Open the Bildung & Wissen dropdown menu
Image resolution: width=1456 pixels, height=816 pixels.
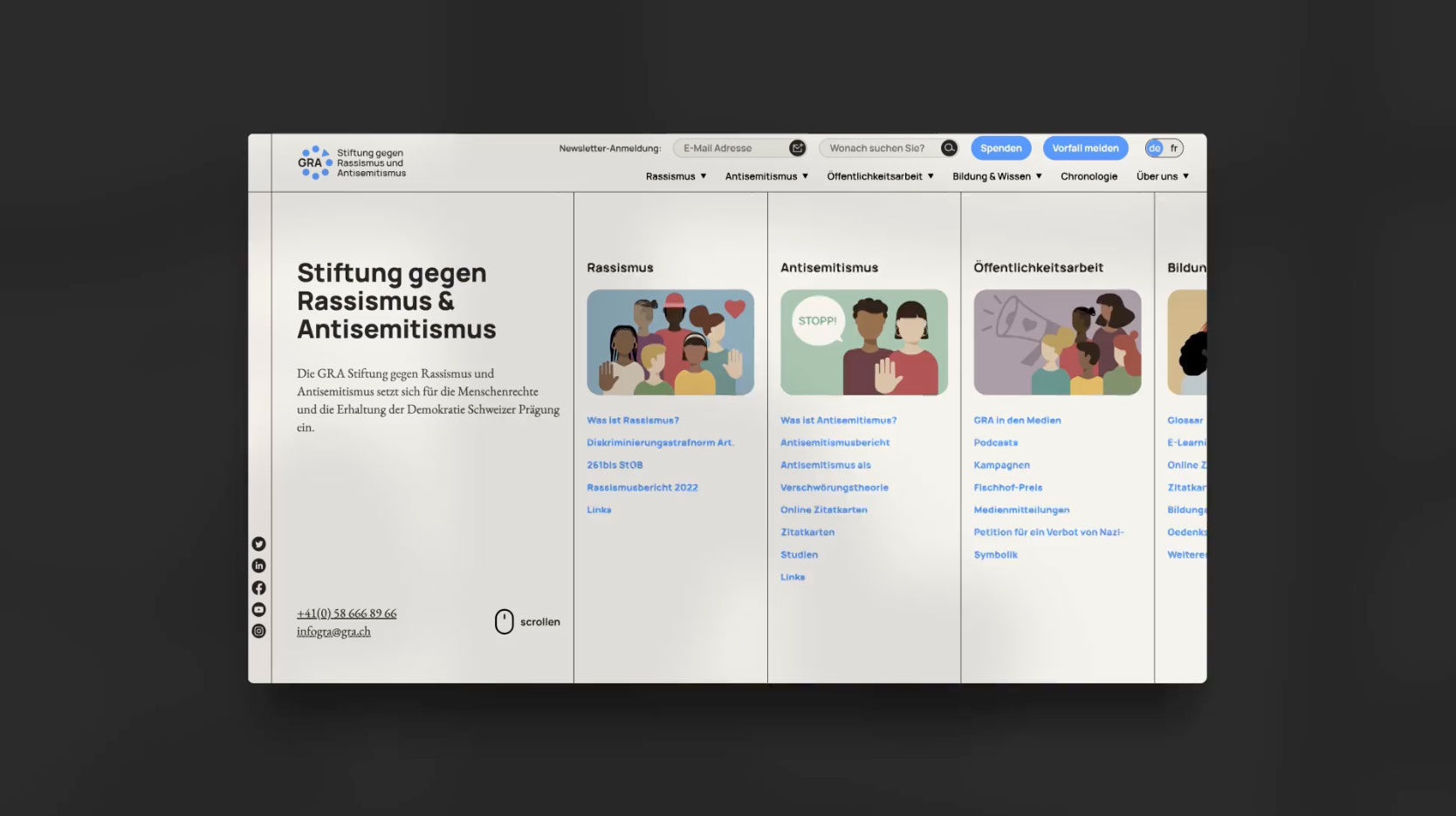pos(997,176)
